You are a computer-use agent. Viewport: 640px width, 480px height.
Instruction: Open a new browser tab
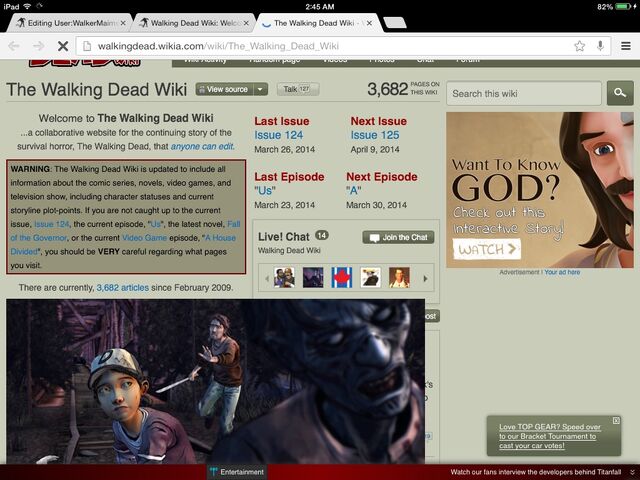tap(395, 23)
